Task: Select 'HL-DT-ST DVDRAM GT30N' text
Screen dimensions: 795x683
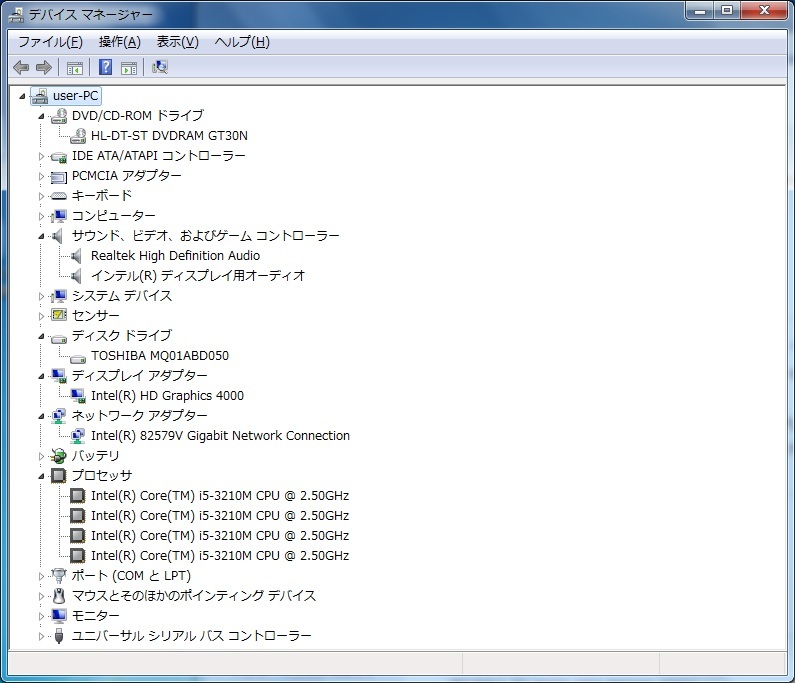Action: click(169, 136)
